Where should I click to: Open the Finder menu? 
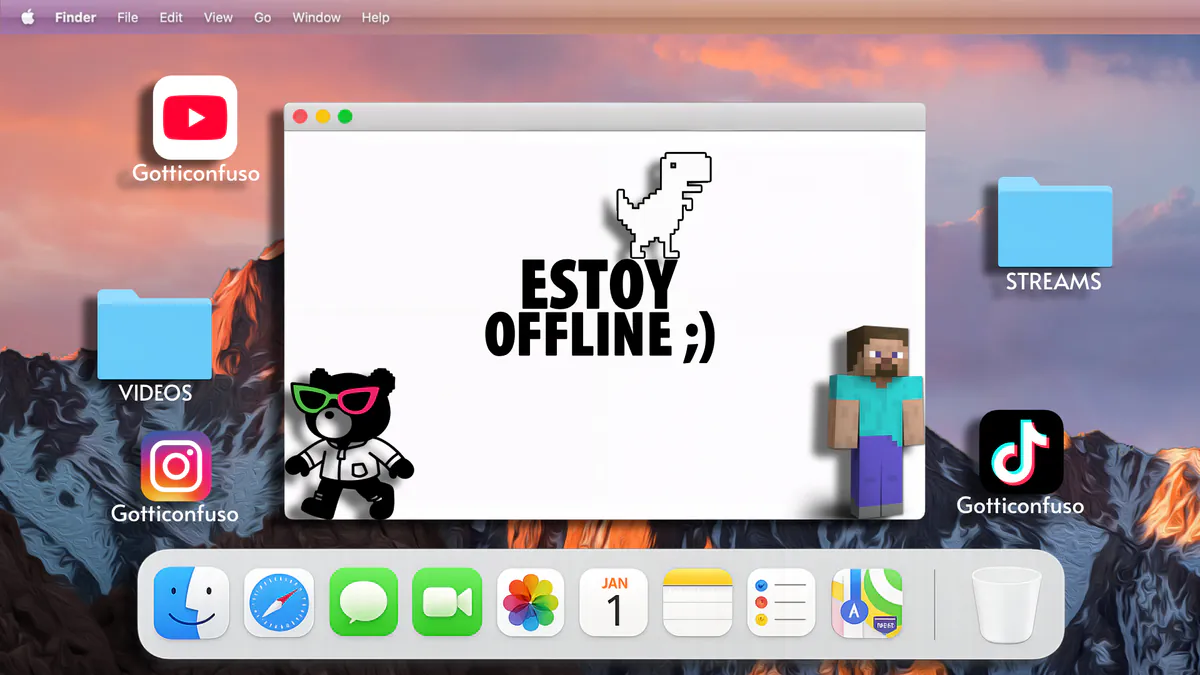click(x=75, y=17)
